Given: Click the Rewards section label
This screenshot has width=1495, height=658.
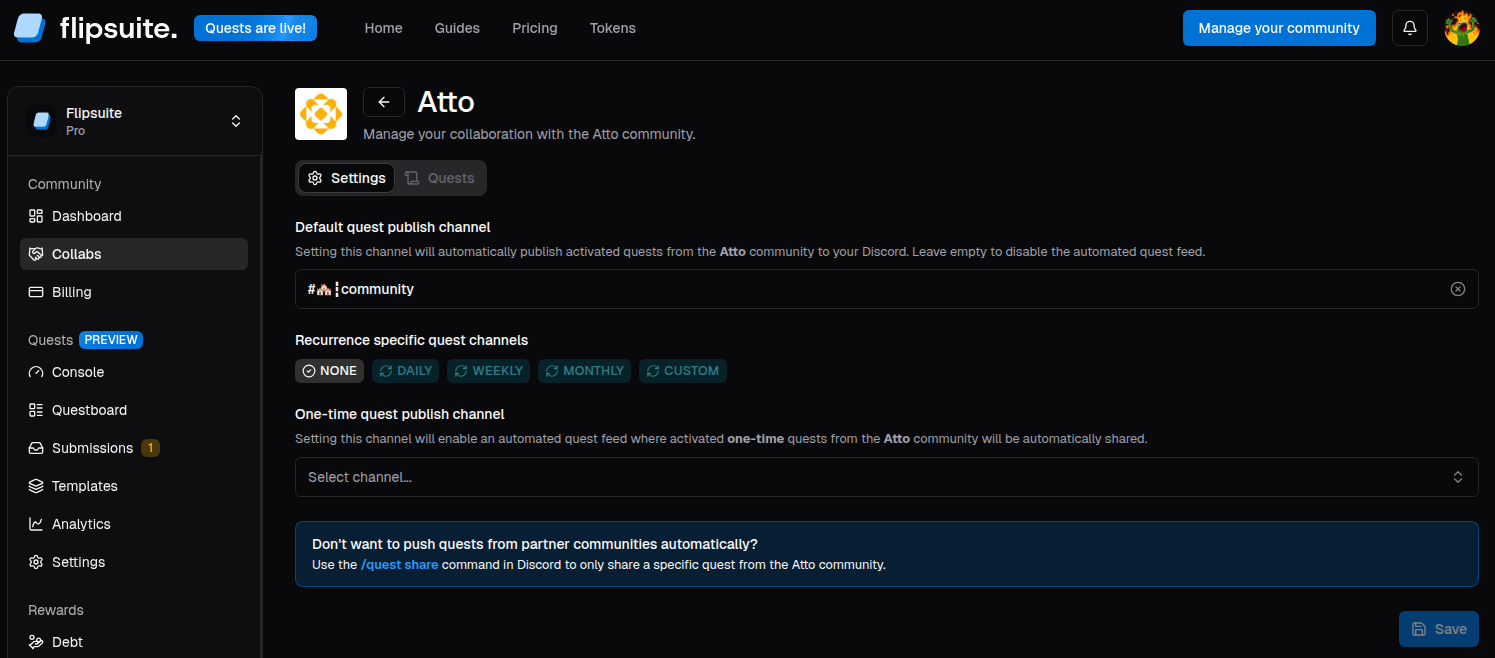Looking at the screenshot, I should [x=56, y=610].
